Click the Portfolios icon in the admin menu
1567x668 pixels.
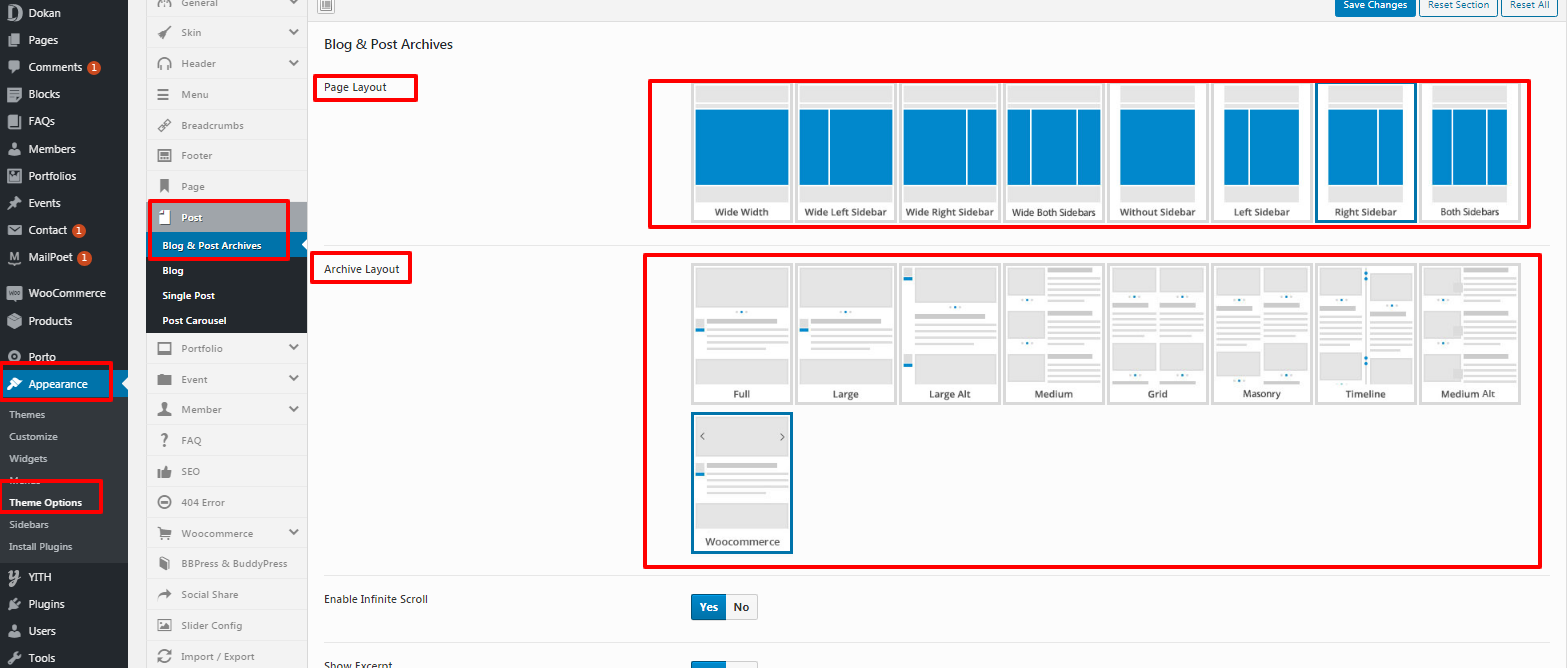click(x=14, y=176)
